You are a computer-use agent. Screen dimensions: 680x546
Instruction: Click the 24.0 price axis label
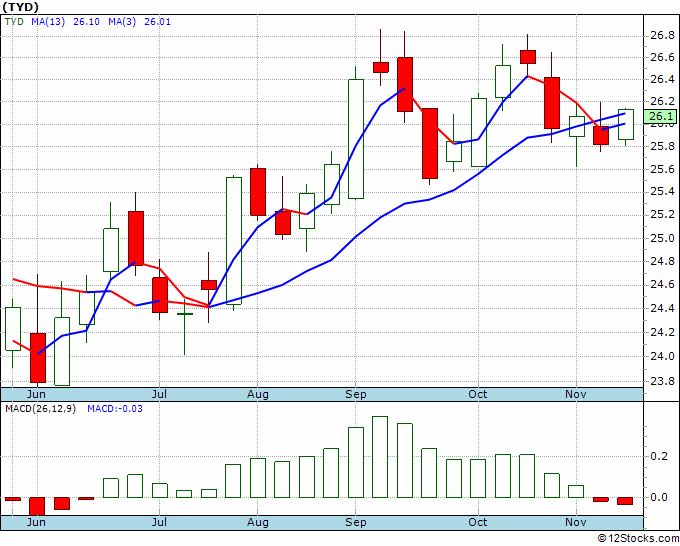click(662, 356)
